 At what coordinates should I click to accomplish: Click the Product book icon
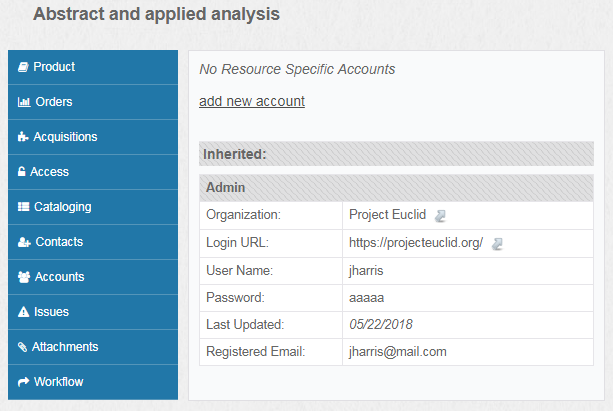pyautogui.click(x=23, y=67)
